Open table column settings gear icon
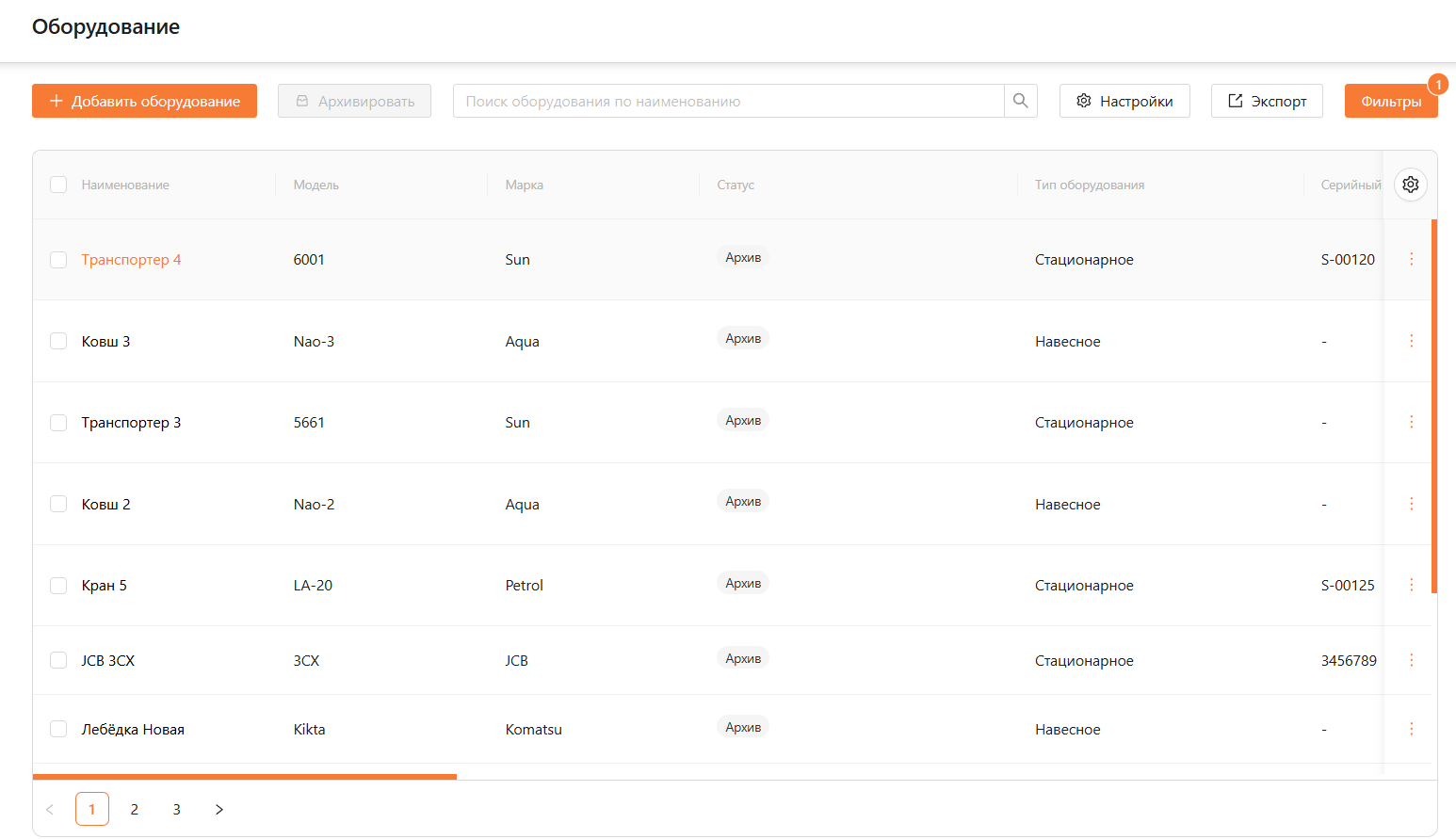 click(x=1410, y=185)
